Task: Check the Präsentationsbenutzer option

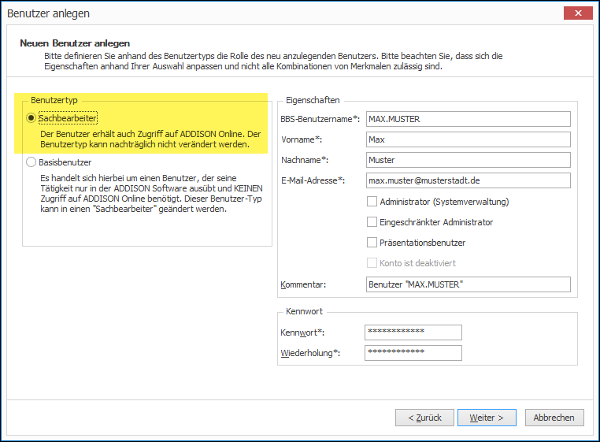Action: (x=372, y=243)
